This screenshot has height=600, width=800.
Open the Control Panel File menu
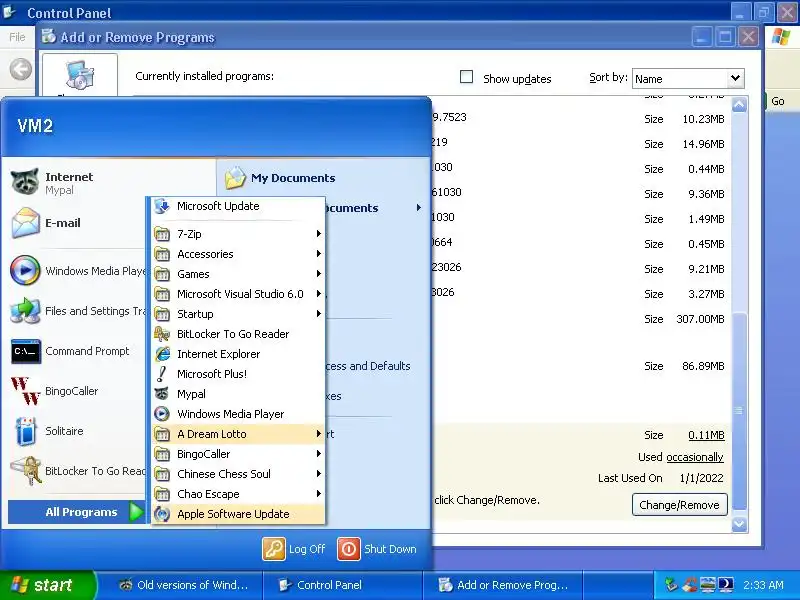point(17,37)
